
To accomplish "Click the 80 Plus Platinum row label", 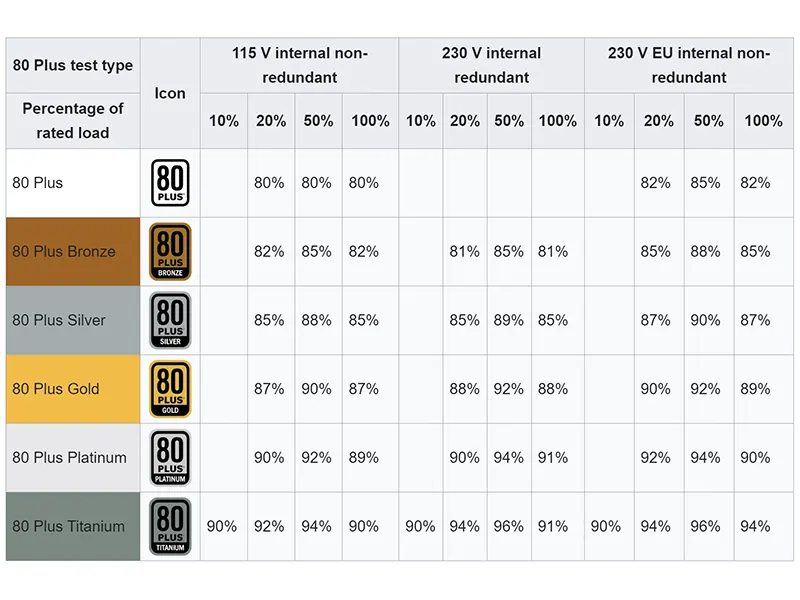I will (x=70, y=458).
